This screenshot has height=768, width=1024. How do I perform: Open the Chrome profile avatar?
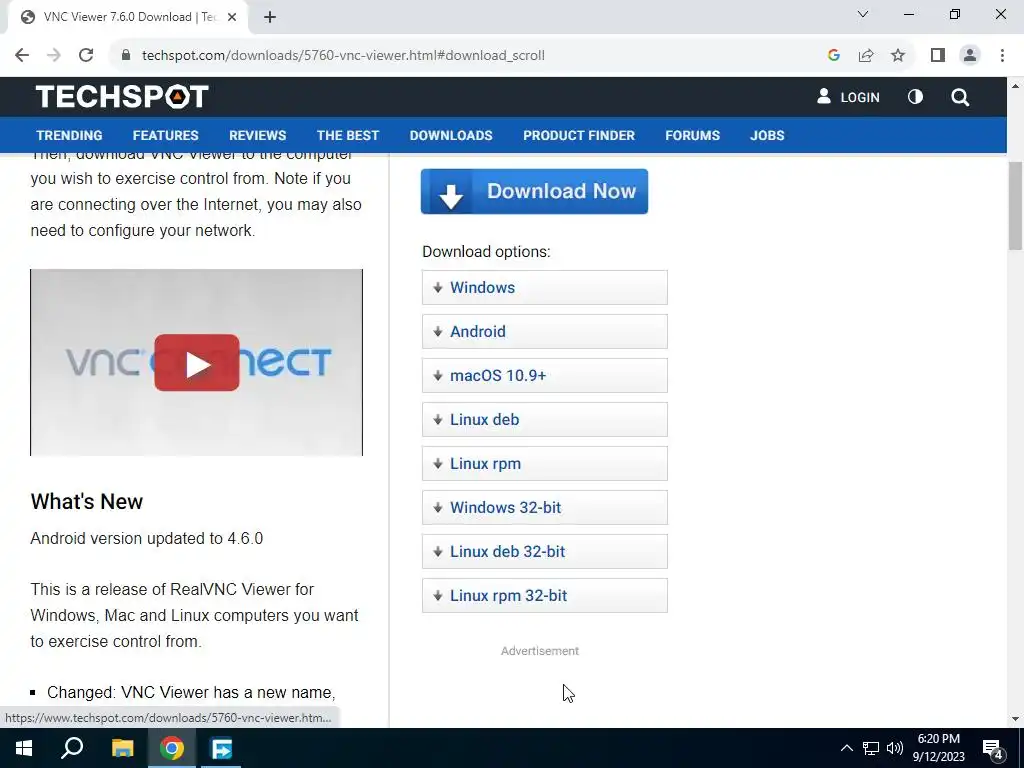970,55
